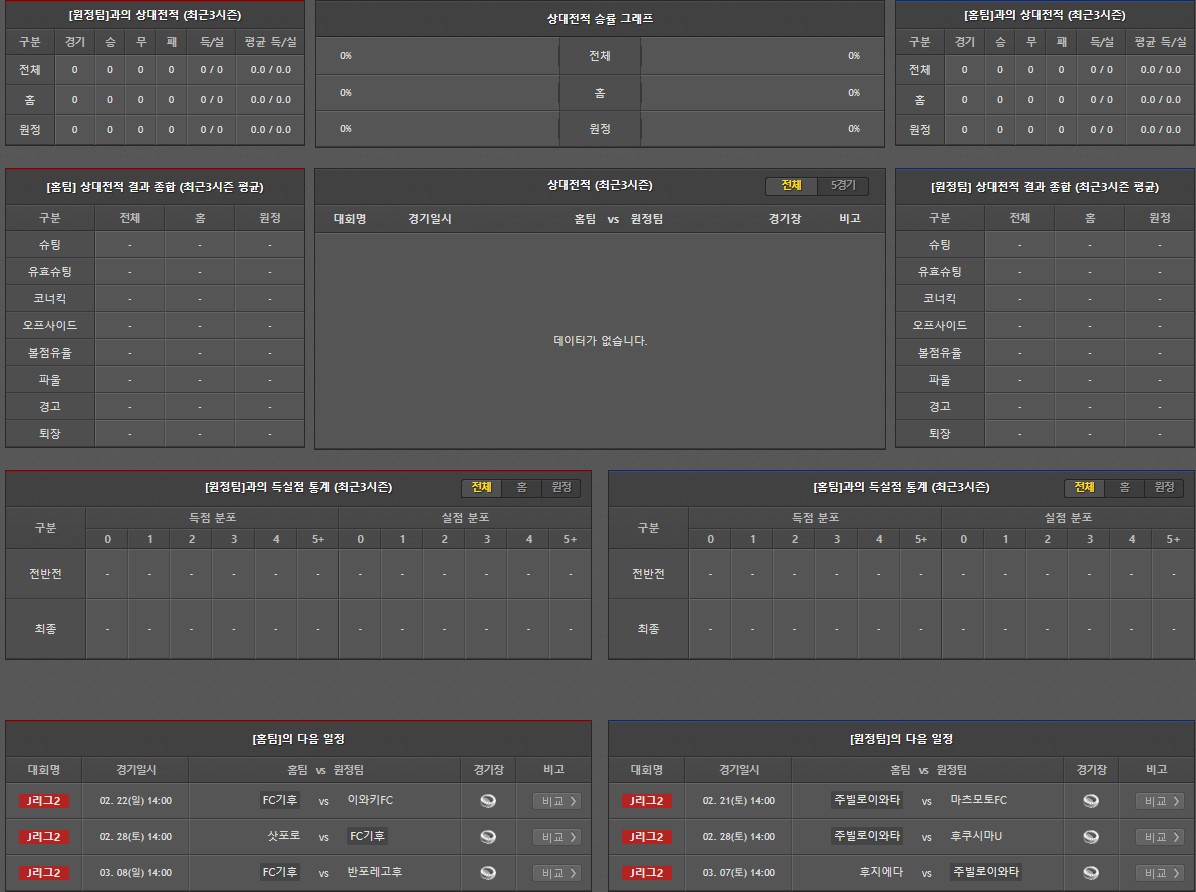Screen dimensions: 1196x892
Task: Click stadium icon for FC기후 vs 이와키FC match
Action: tap(488, 800)
